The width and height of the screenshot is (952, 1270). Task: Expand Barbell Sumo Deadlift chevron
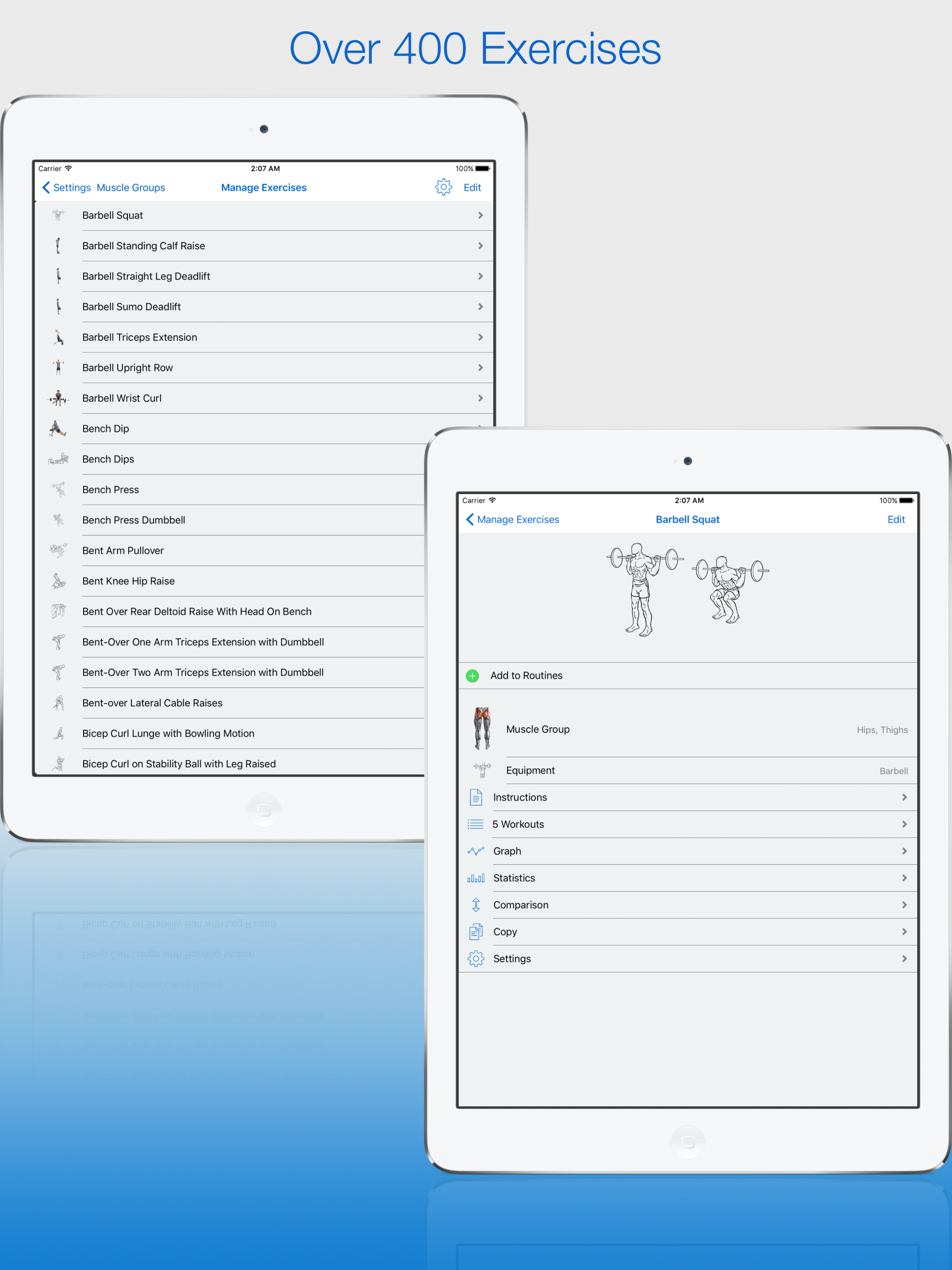[480, 307]
